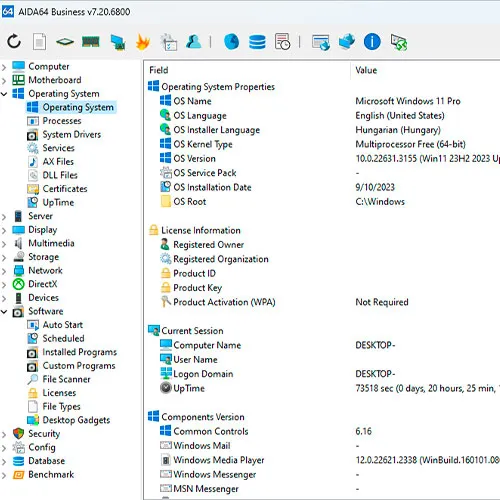Click the OS Version field row

pyautogui.click(x=322, y=158)
